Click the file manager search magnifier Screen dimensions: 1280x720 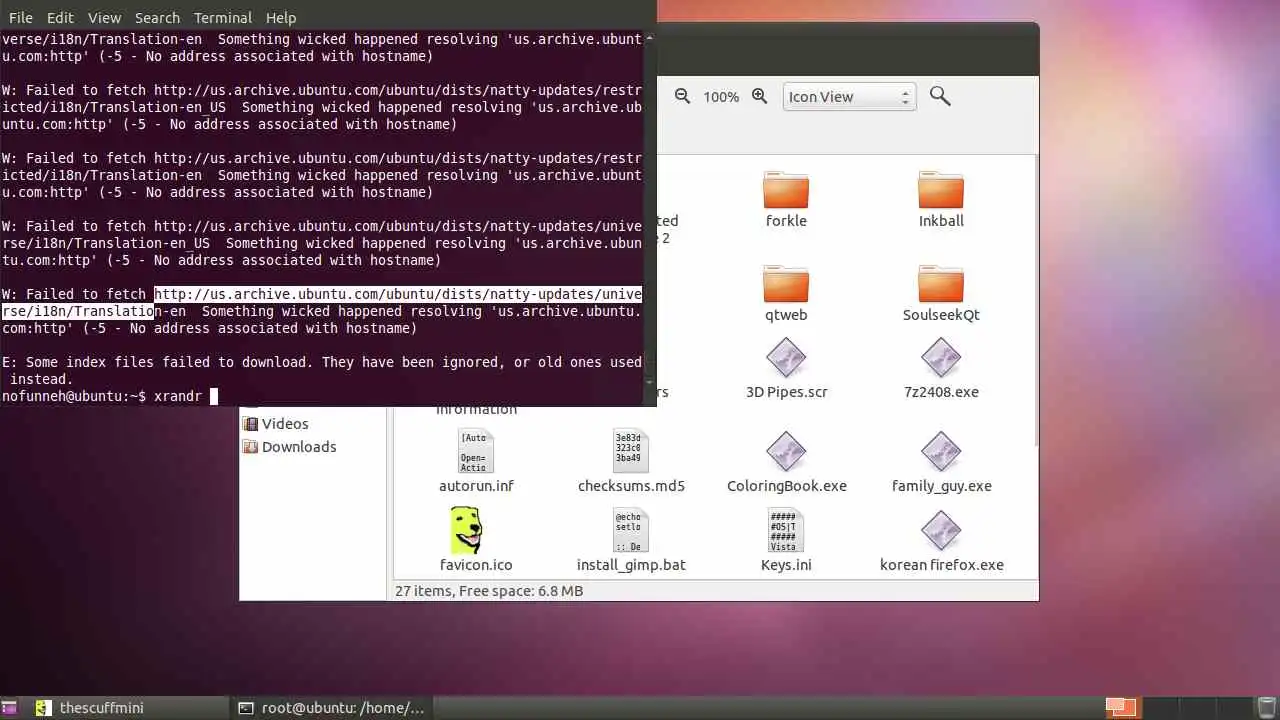click(x=940, y=96)
